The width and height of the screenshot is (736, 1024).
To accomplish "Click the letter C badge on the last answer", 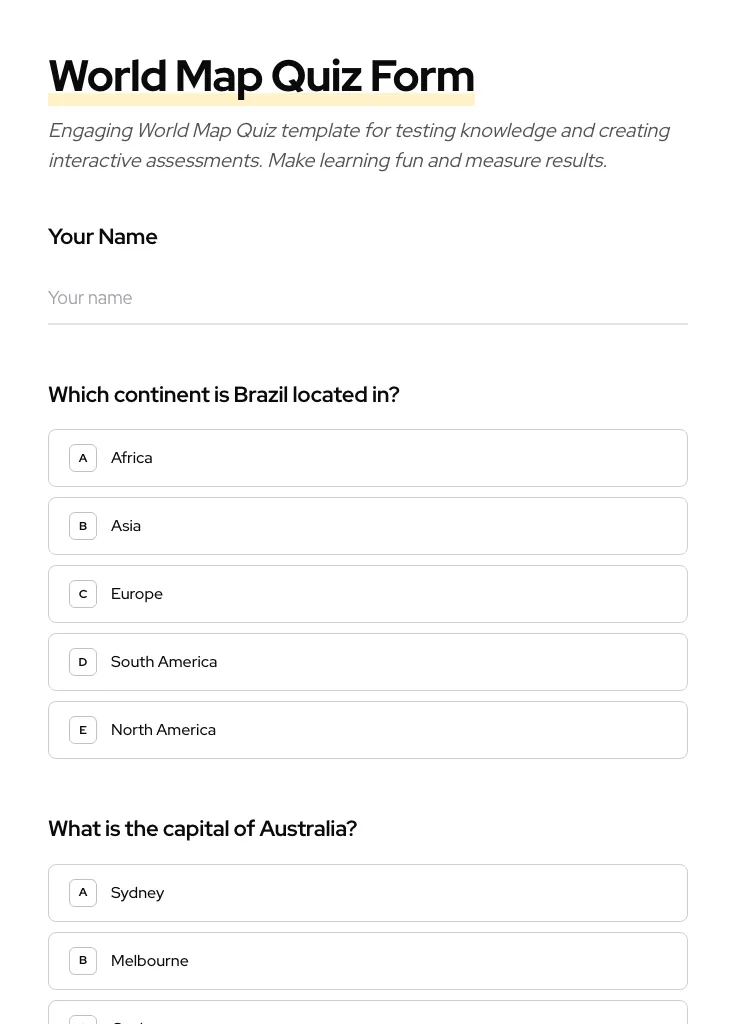I will [x=83, y=1020].
